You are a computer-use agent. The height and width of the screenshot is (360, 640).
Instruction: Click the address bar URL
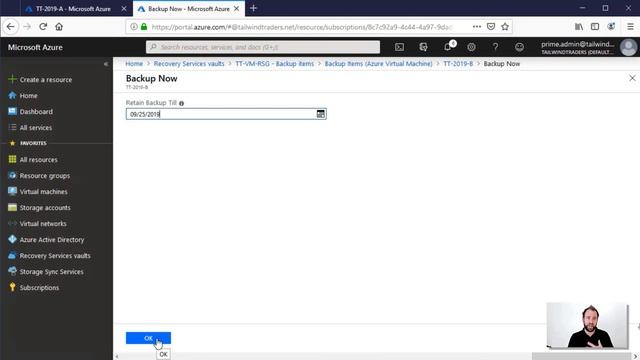point(301,27)
